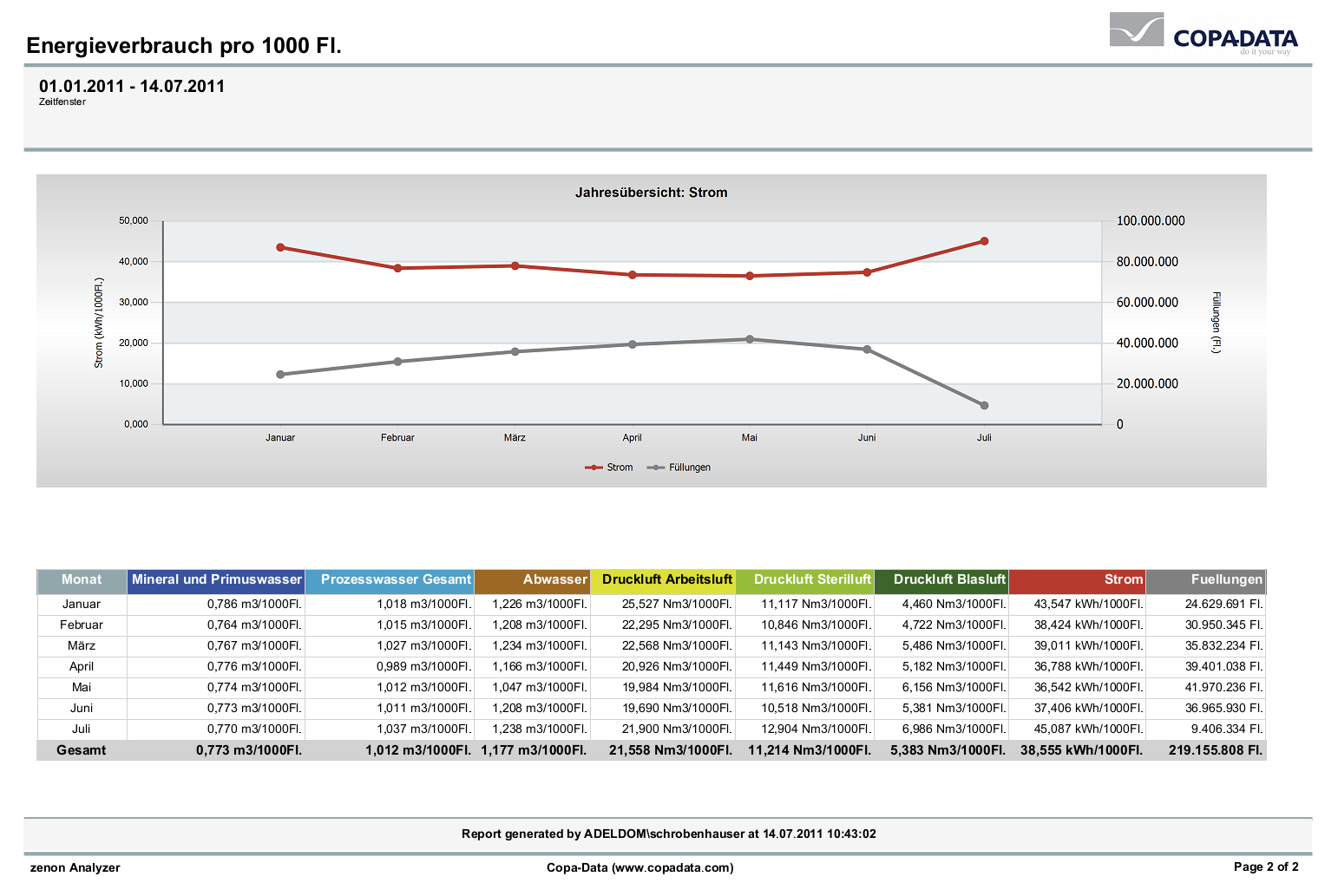Click the zenon Analyzer footer label
Viewport: 1338px width, 896px height.
pyautogui.click(x=75, y=867)
